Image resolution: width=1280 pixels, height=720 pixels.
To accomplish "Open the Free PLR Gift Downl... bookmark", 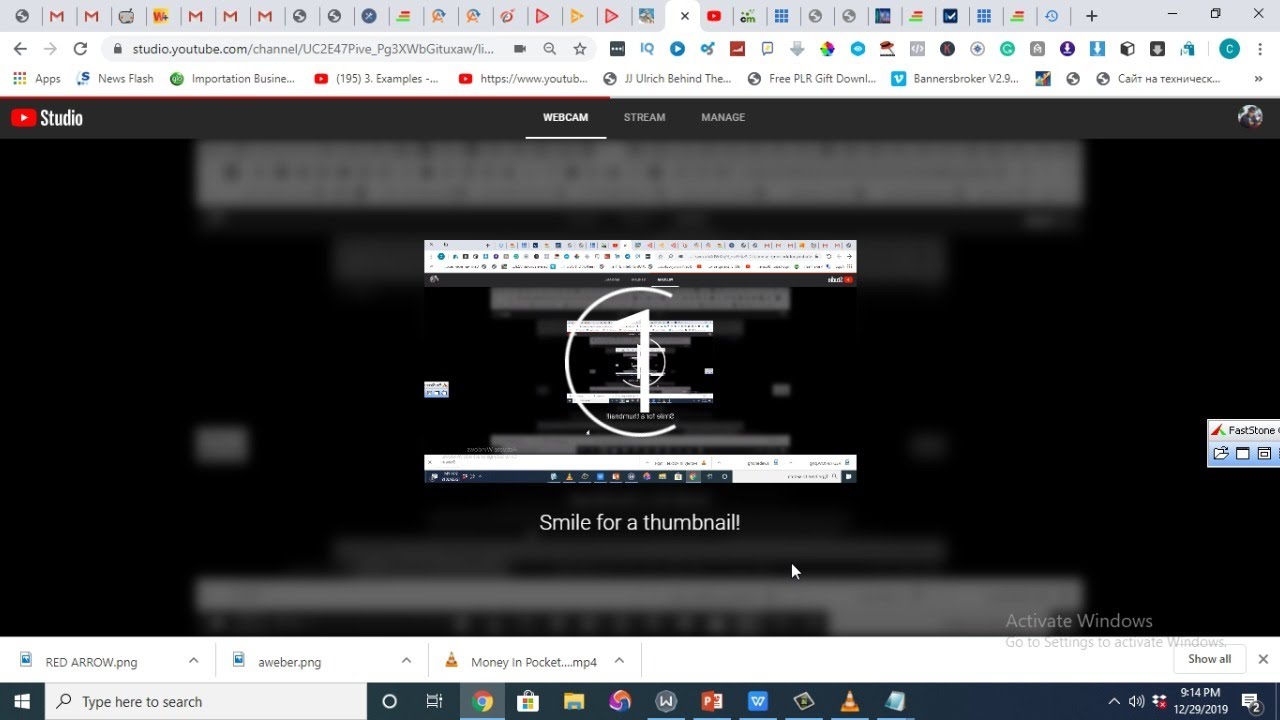I will [812, 78].
